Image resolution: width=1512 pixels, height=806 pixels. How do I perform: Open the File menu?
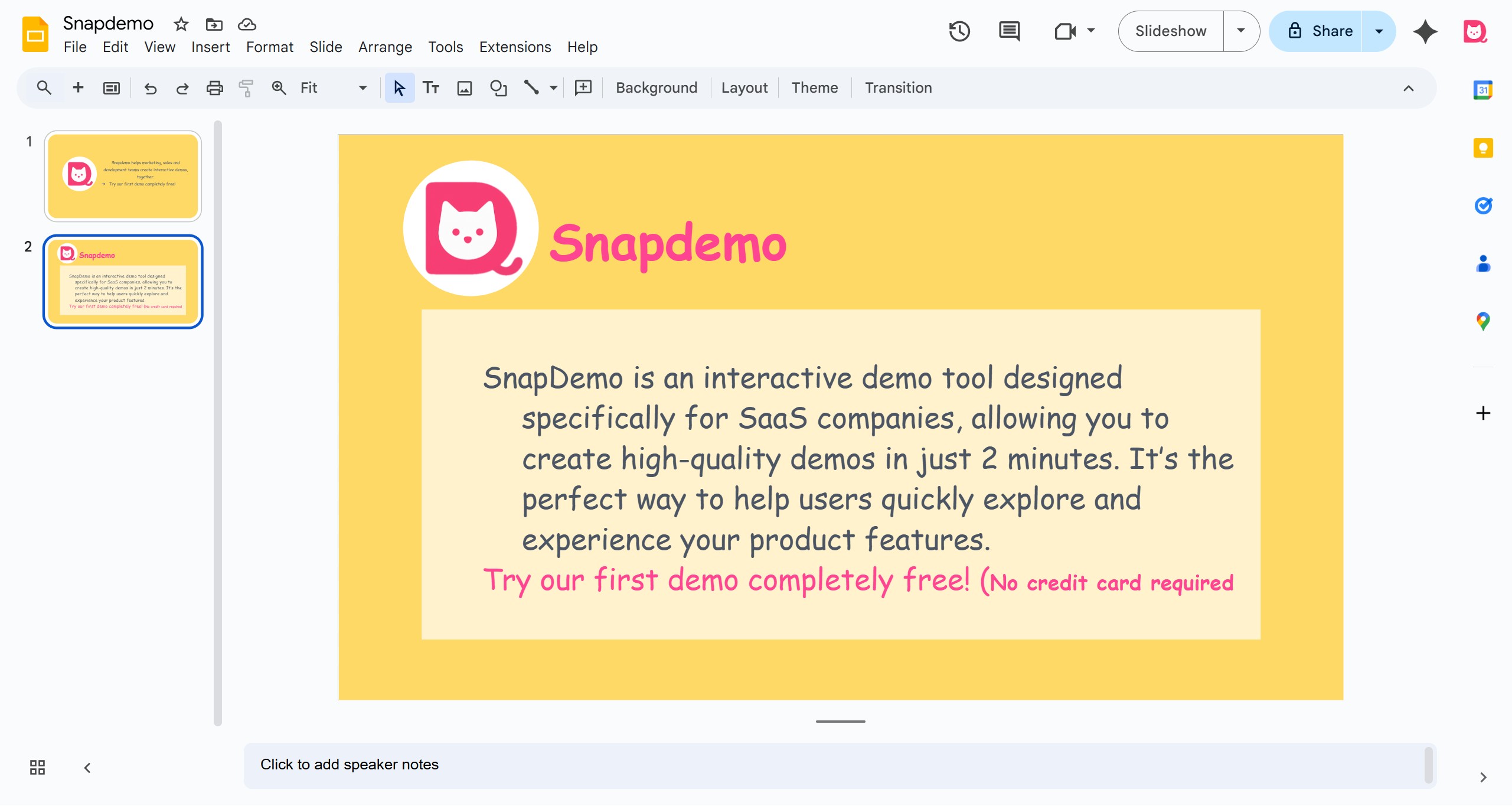(75, 47)
